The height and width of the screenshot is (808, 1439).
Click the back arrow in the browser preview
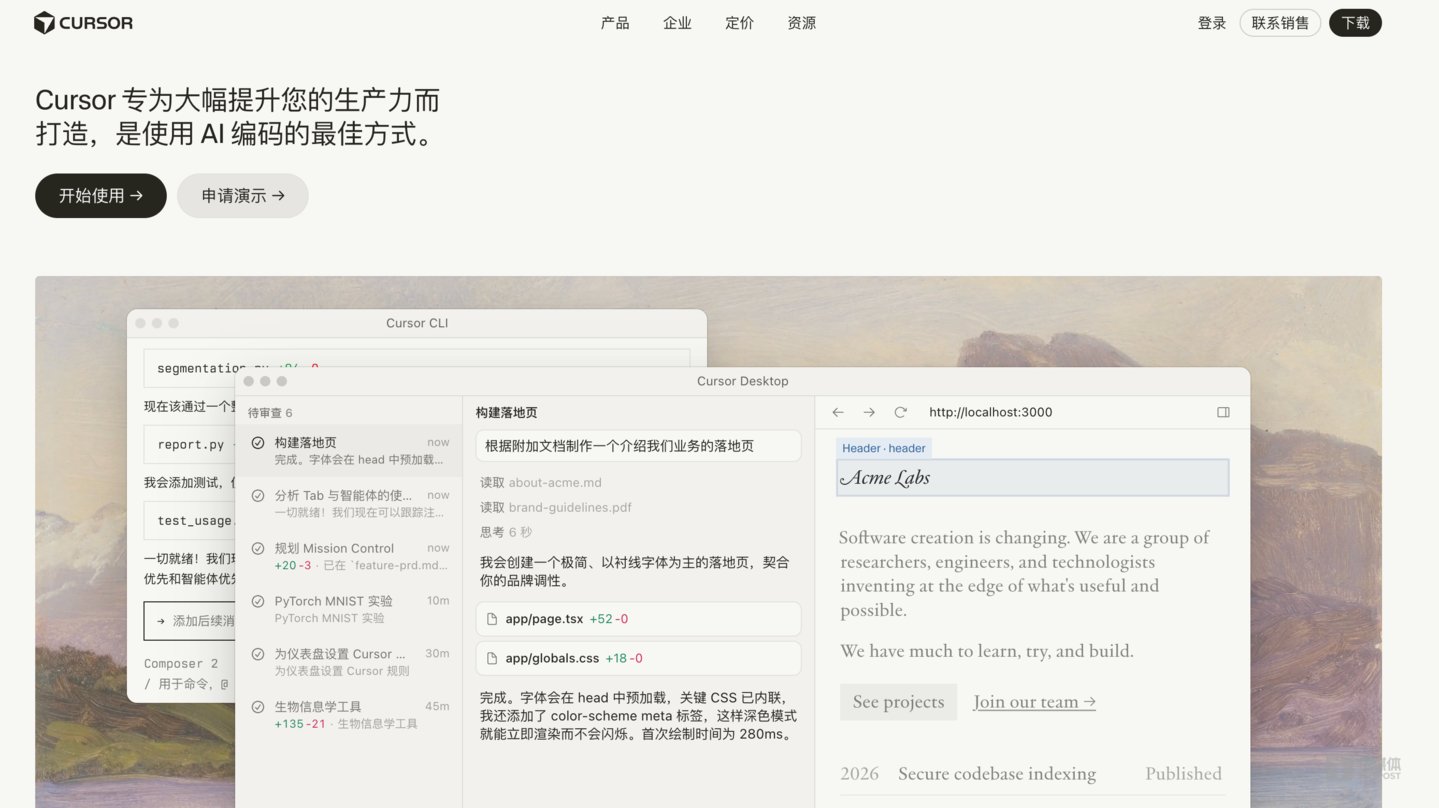837,412
